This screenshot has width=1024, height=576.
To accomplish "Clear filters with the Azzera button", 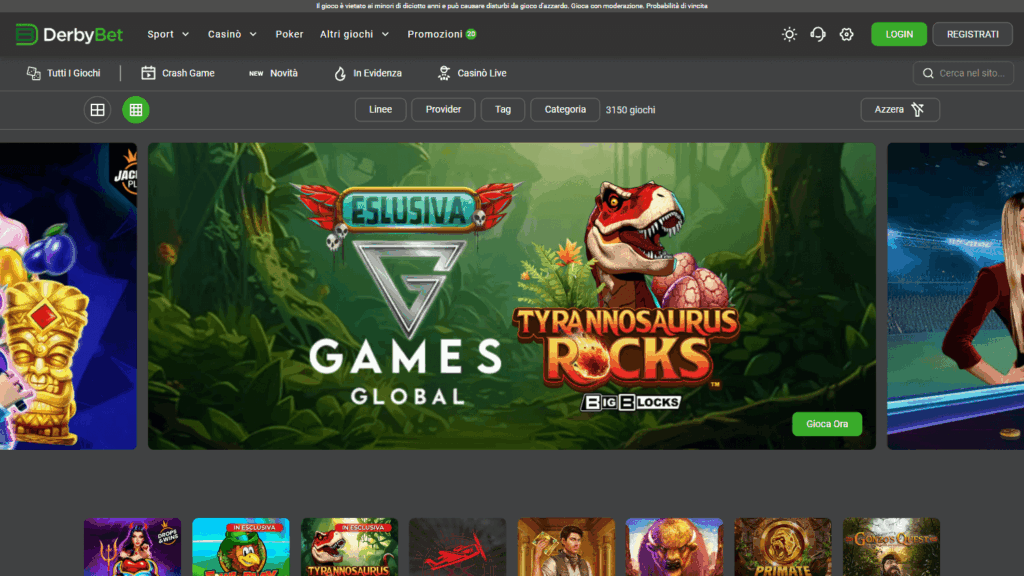I will point(899,110).
